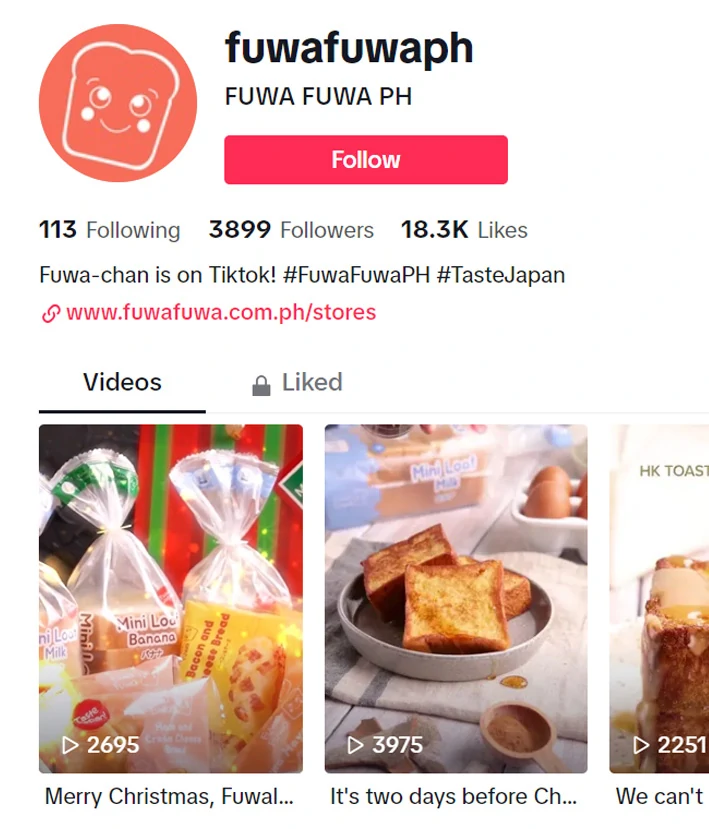Open the 113 Following list
The image size is (709, 829).
[109, 230]
